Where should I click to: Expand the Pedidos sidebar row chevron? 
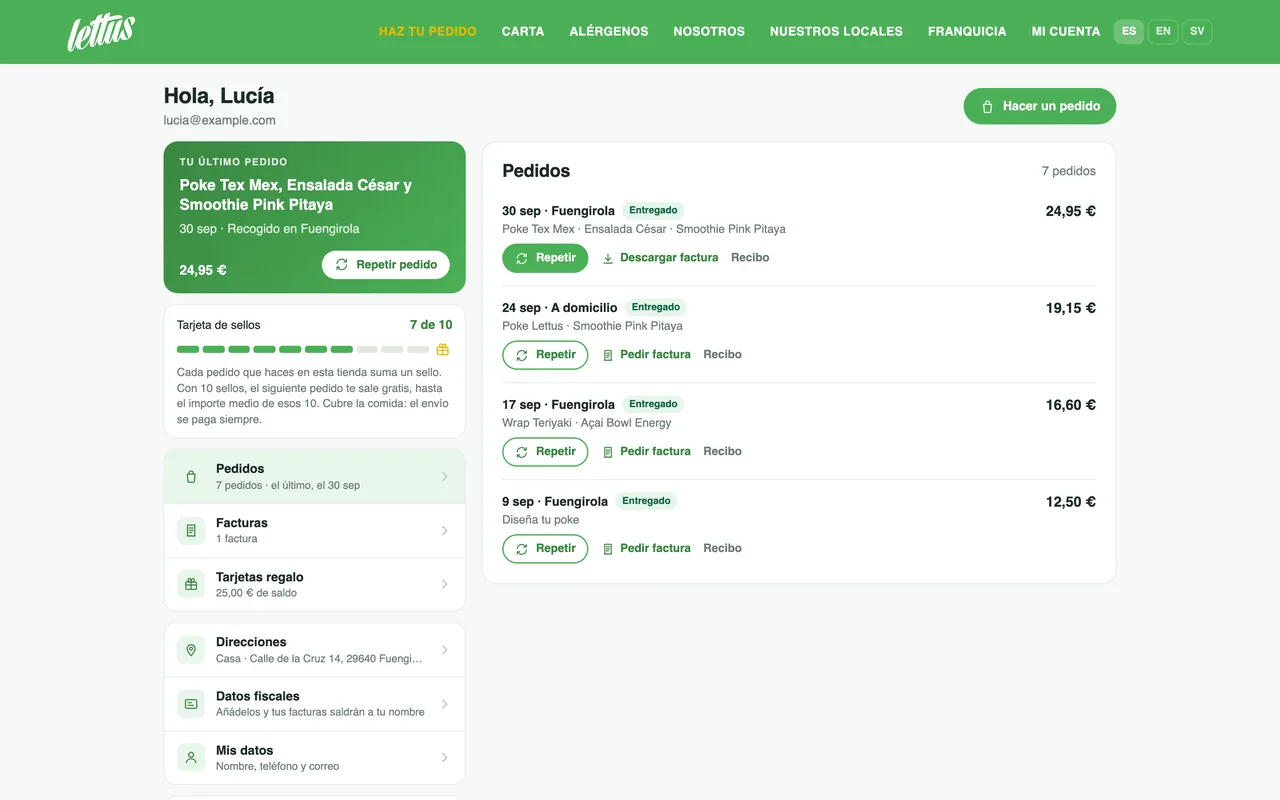[x=445, y=477]
